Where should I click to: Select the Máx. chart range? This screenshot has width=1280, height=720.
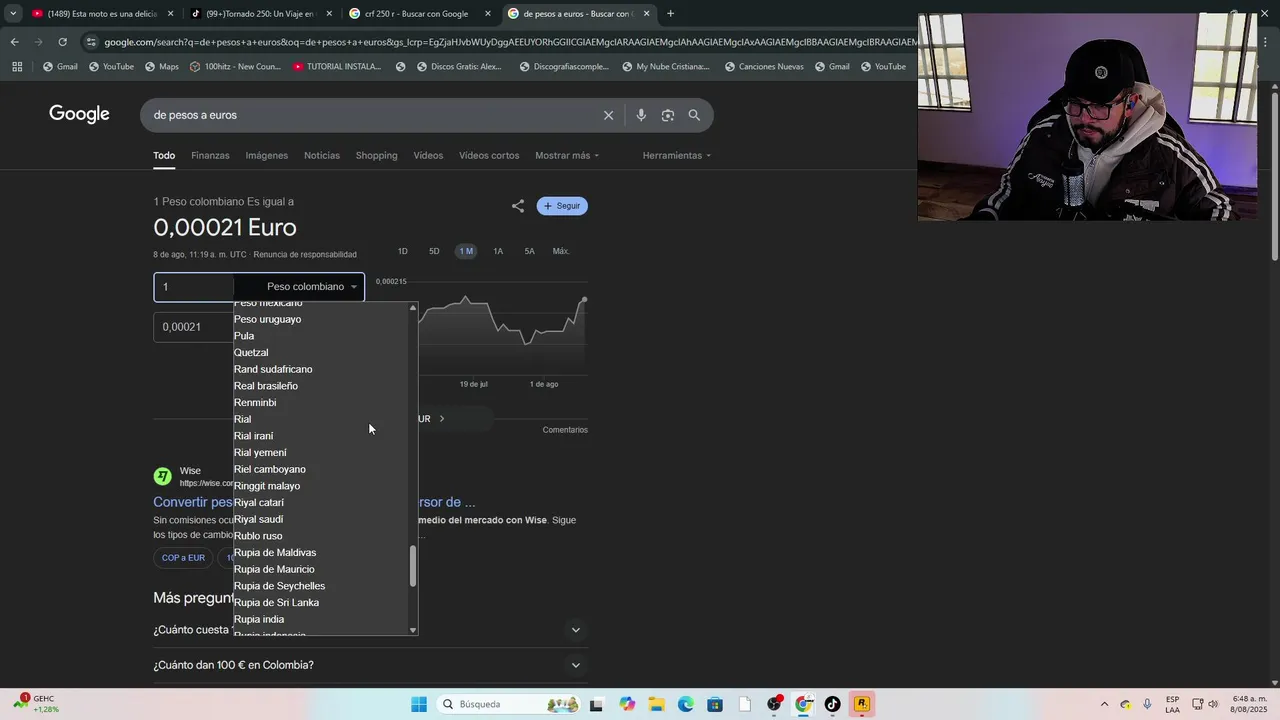pos(561,251)
